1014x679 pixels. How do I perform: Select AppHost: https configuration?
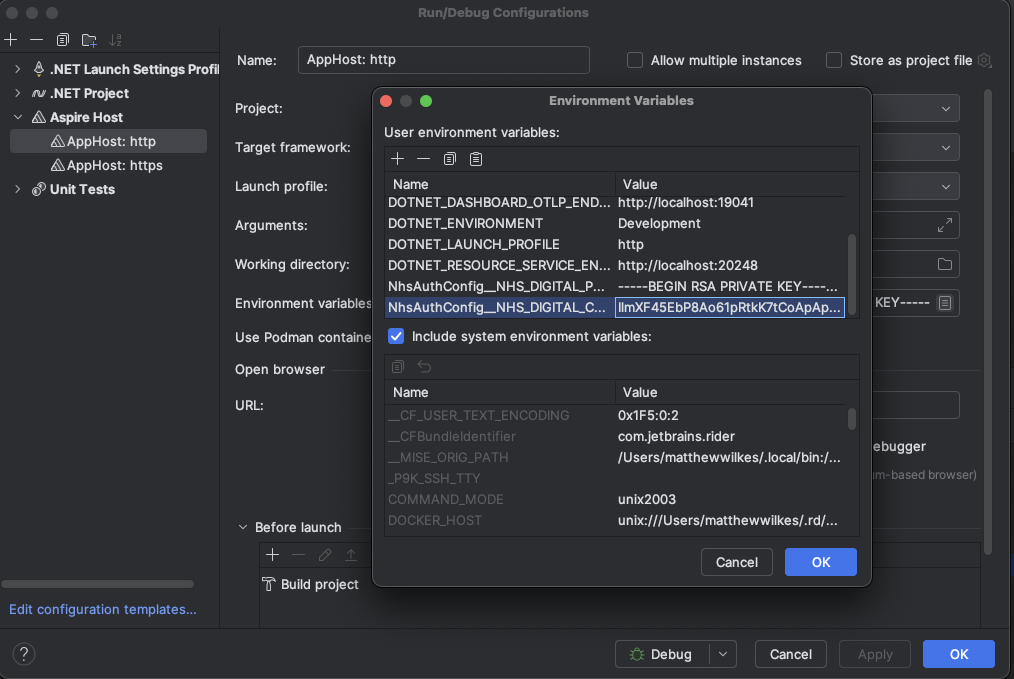[x=114, y=165]
